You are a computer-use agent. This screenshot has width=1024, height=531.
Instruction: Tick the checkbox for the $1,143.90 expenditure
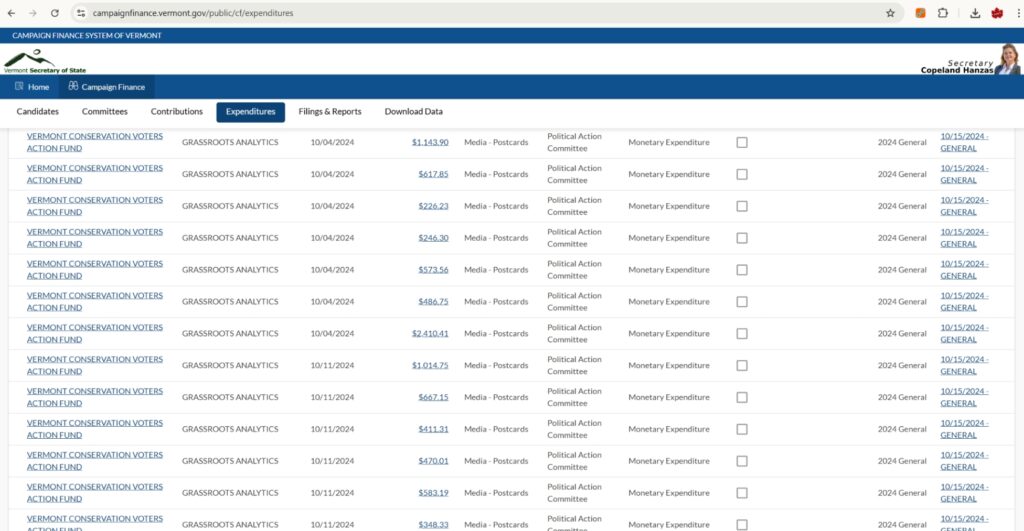click(742, 142)
